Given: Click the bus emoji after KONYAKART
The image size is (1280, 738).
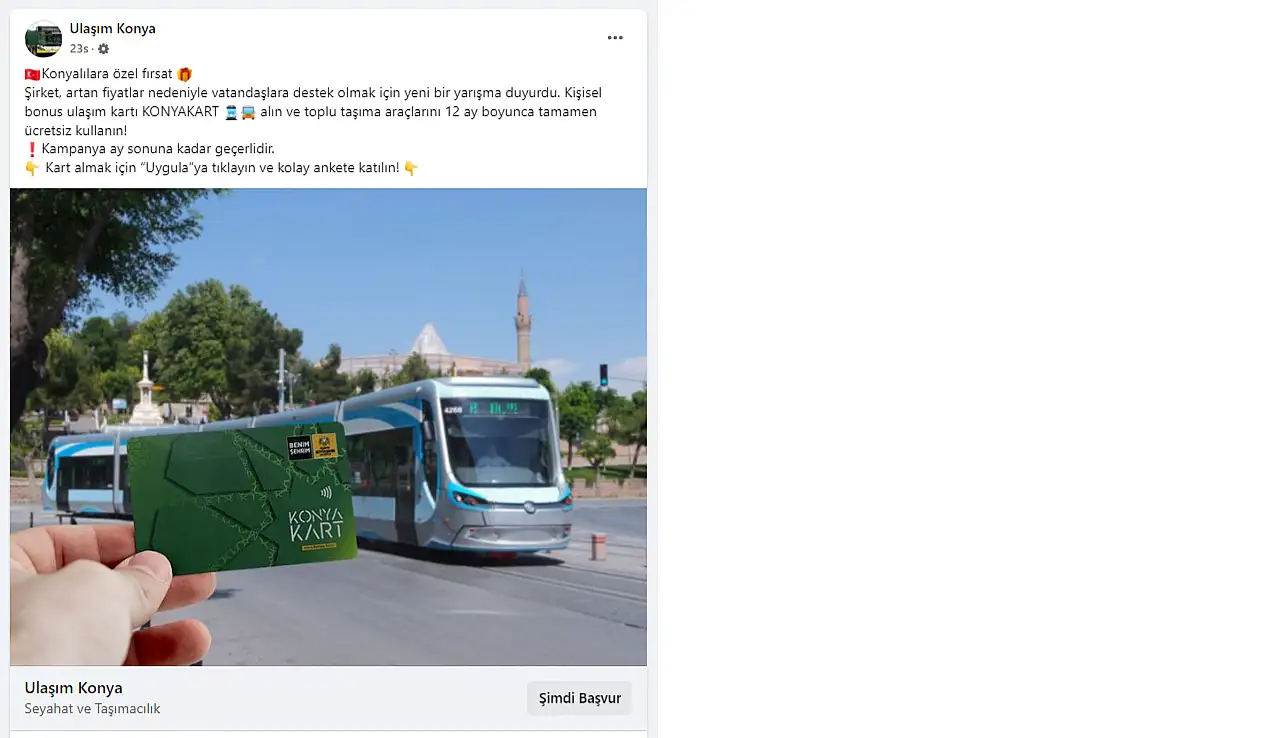Looking at the screenshot, I should tap(248, 112).
